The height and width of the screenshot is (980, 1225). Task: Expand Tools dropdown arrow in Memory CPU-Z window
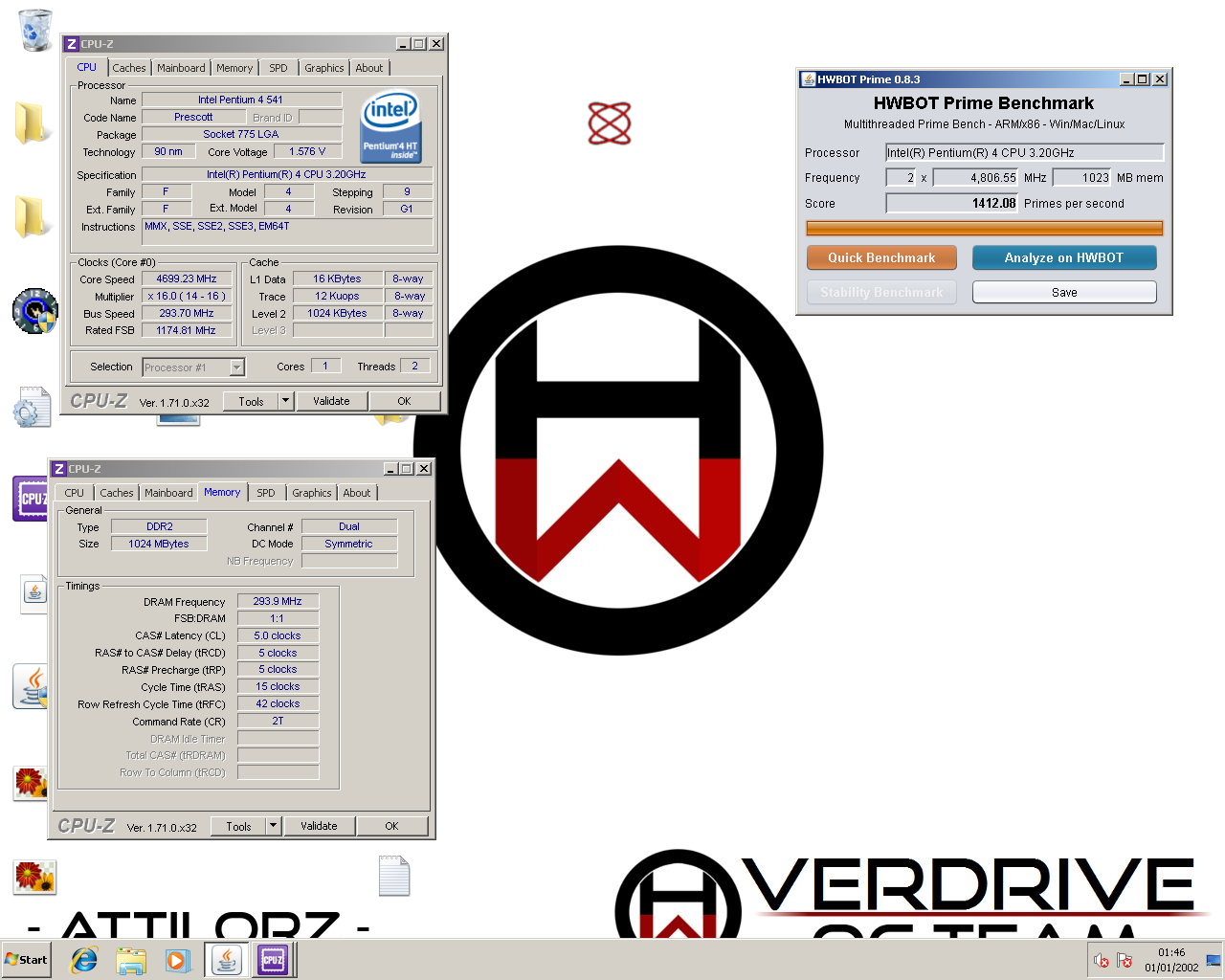[273, 826]
